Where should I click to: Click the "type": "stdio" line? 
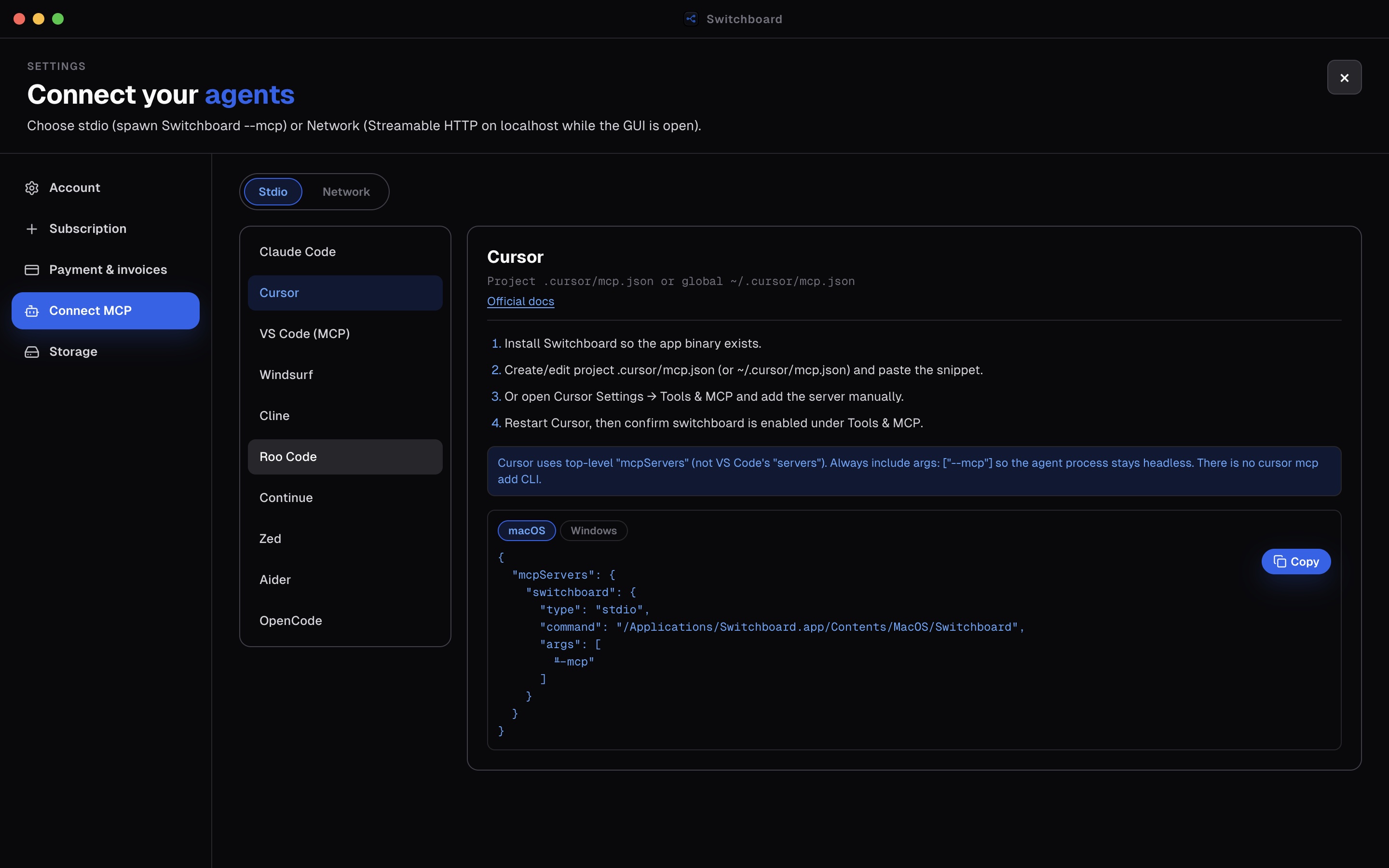tap(594, 610)
